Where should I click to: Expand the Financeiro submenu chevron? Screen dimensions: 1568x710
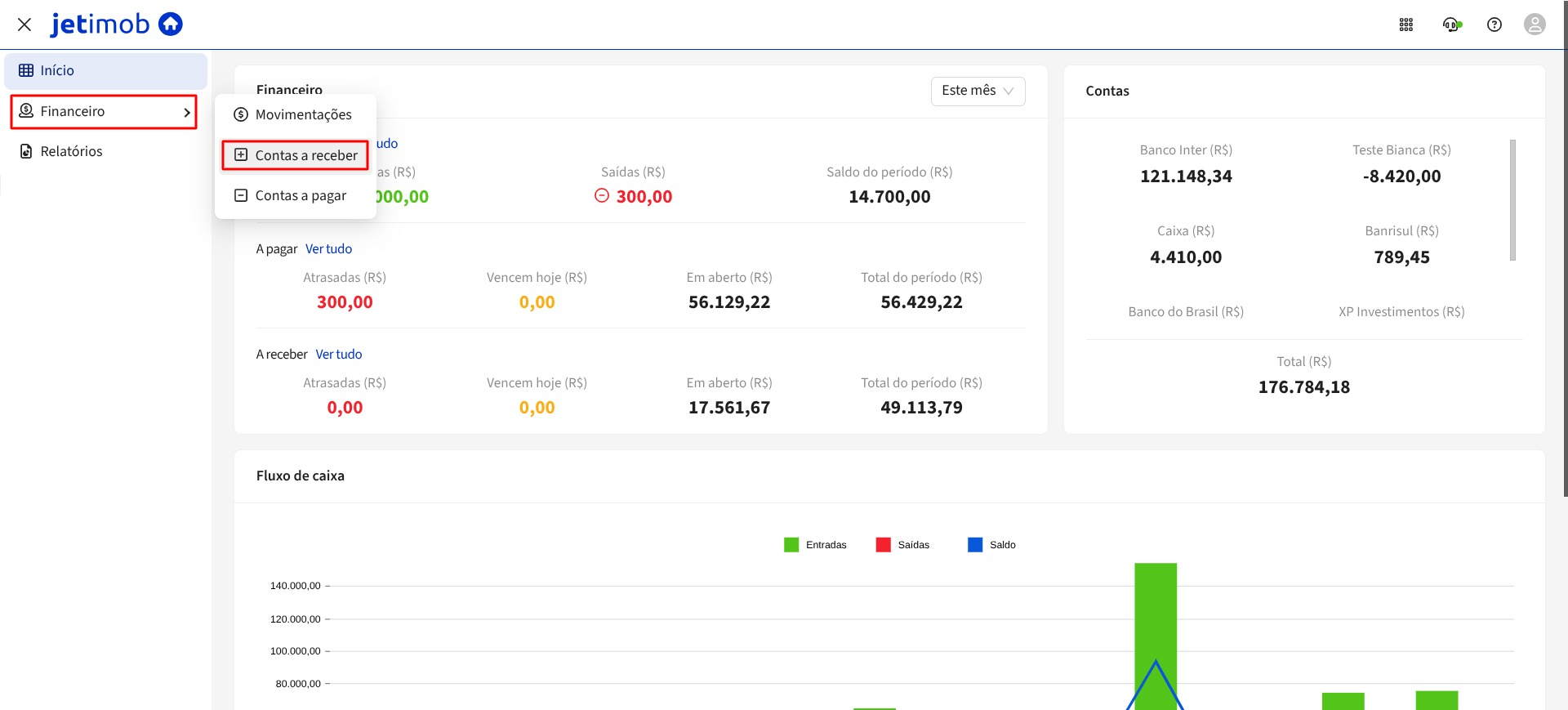tap(187, 112)
